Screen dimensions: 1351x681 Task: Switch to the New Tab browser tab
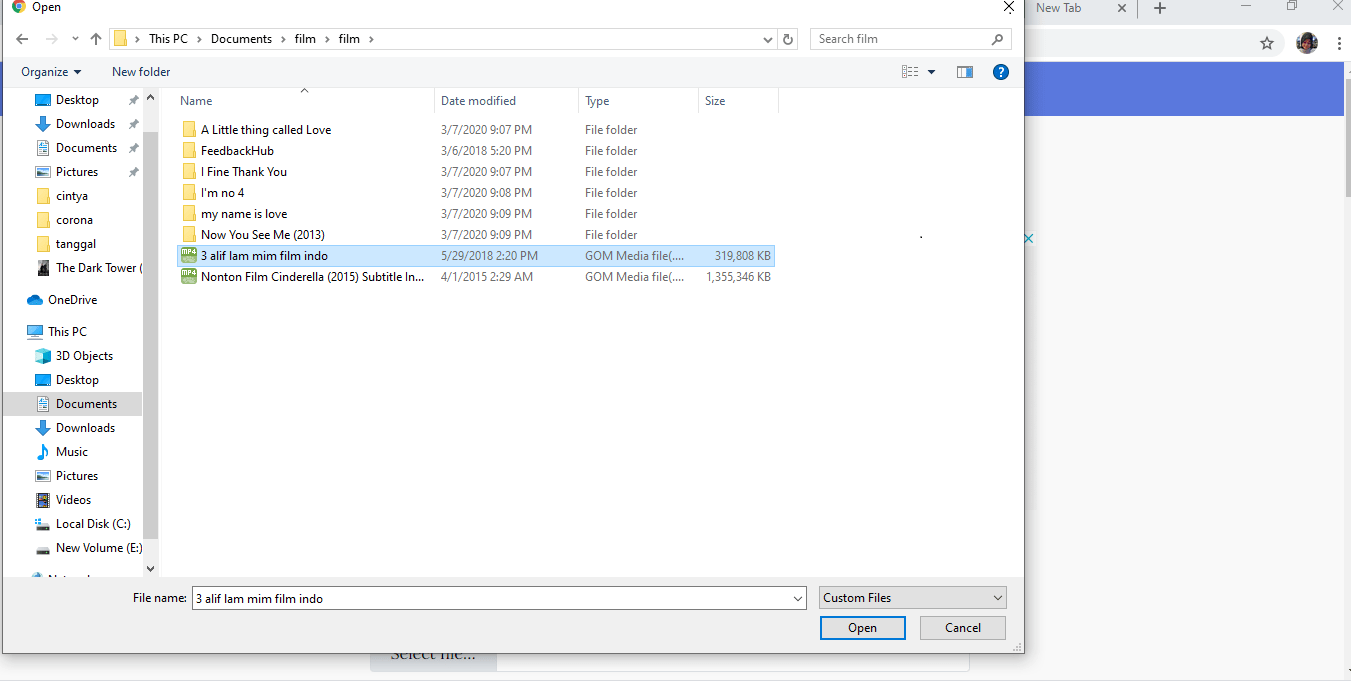[1062, 8]
